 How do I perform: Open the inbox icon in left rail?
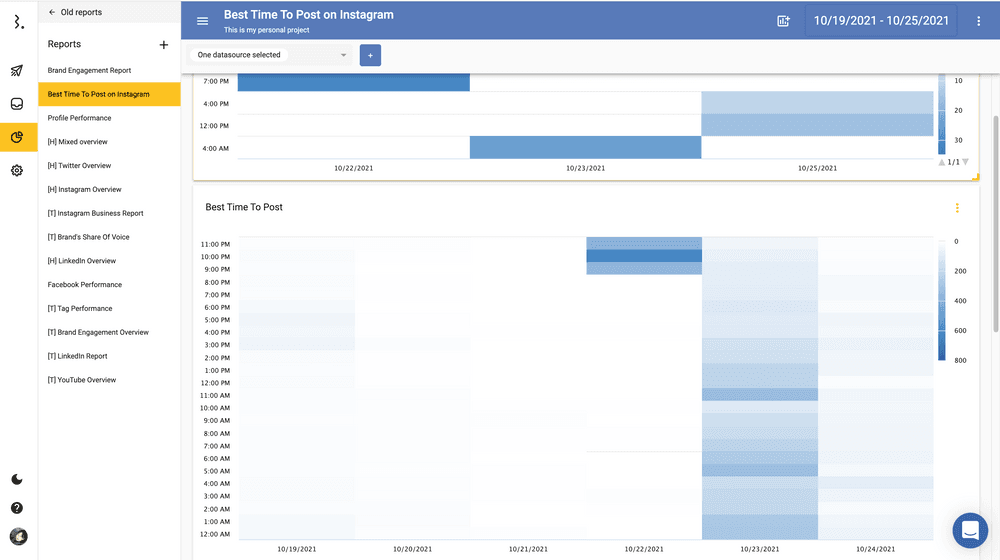point(17,104)
